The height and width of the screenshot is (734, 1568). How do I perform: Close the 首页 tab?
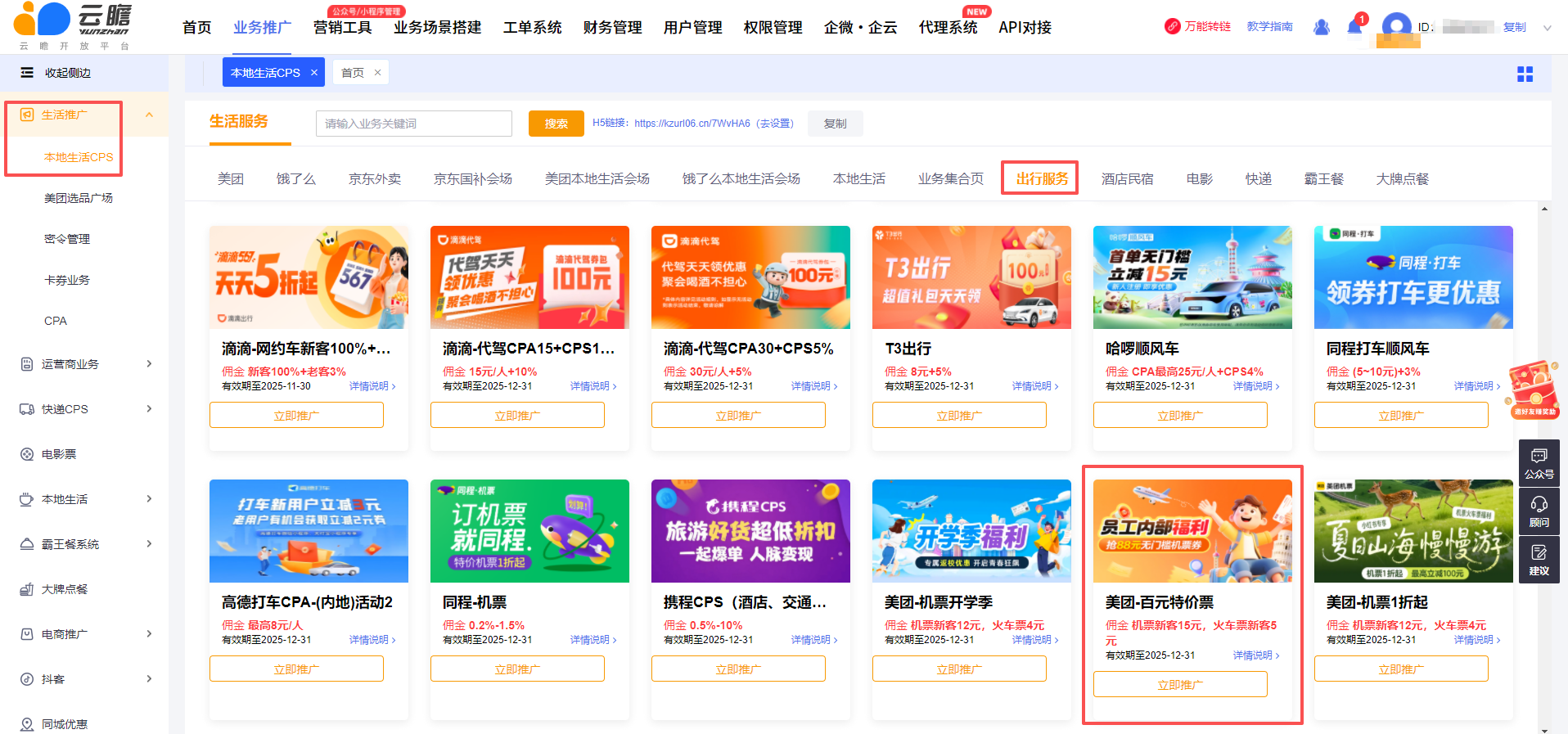tap(377, 73)
